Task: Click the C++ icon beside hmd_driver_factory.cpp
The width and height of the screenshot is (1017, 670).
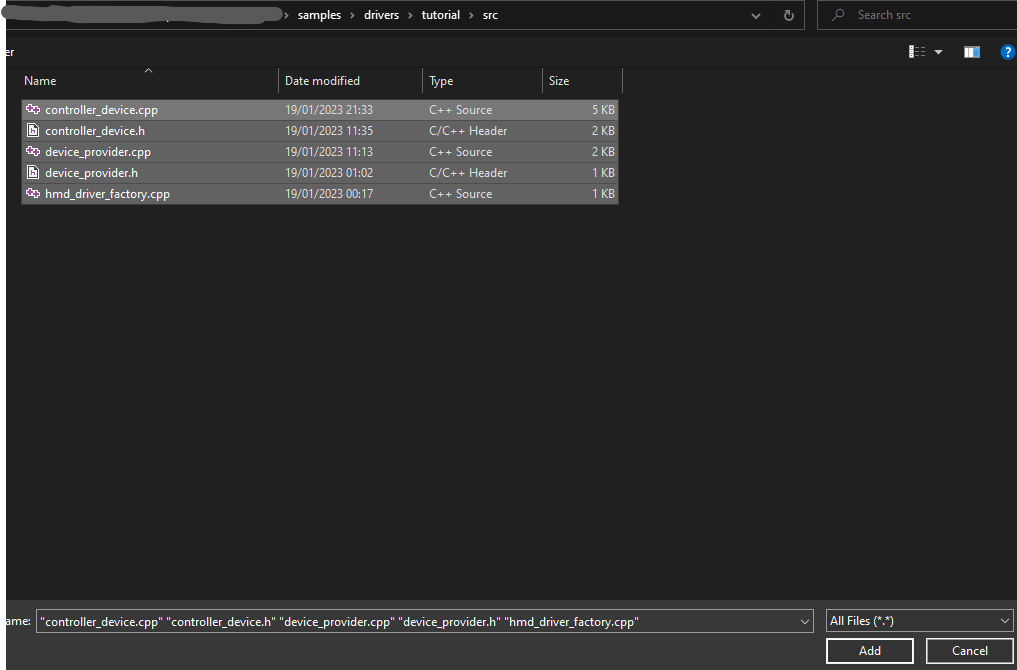Action: pyautogui.click(x=33, y=194)
